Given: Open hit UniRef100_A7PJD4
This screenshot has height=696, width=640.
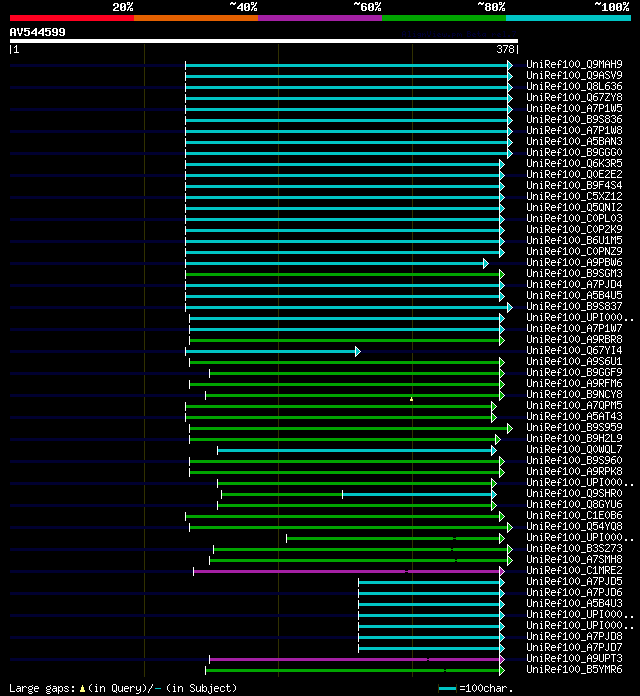Looking at the screenshot, I should pos(574,284).
